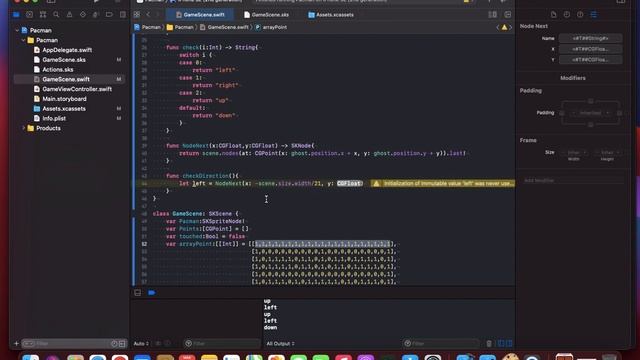Click the related items grid icon
This screenshot has width=640, height=360.
(137, 15)
